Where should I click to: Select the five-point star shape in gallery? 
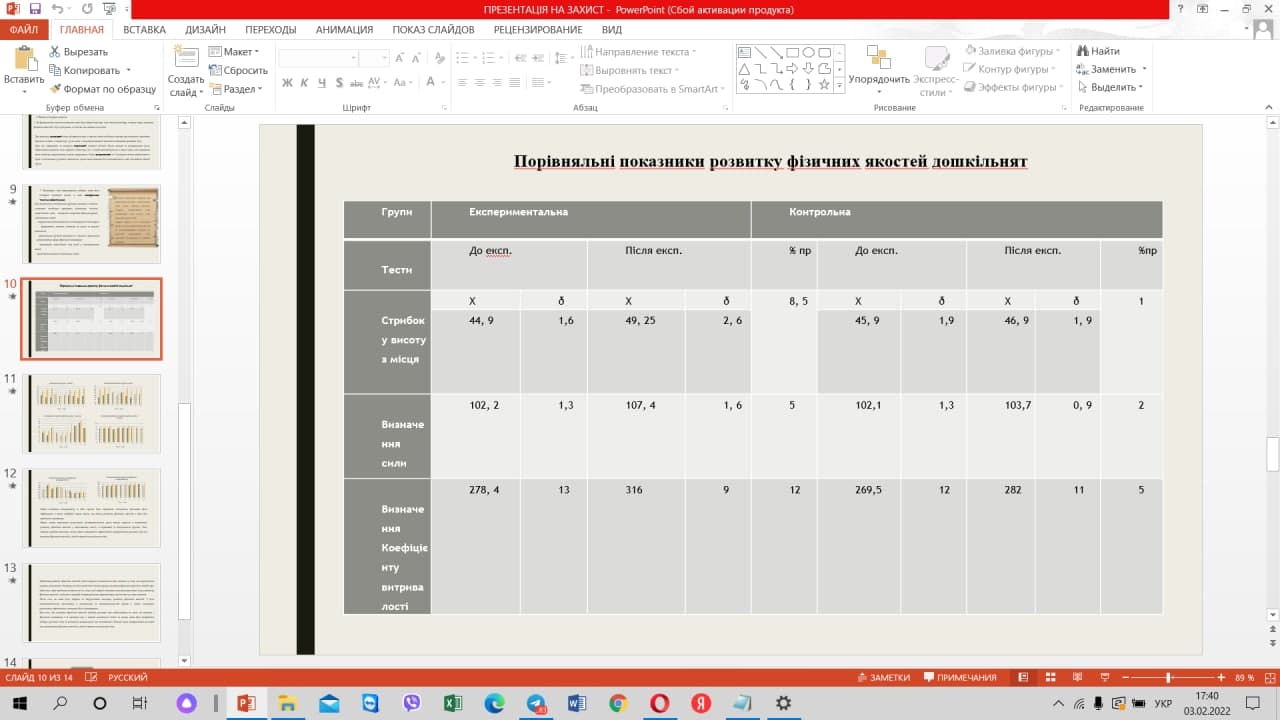(826, 86)
